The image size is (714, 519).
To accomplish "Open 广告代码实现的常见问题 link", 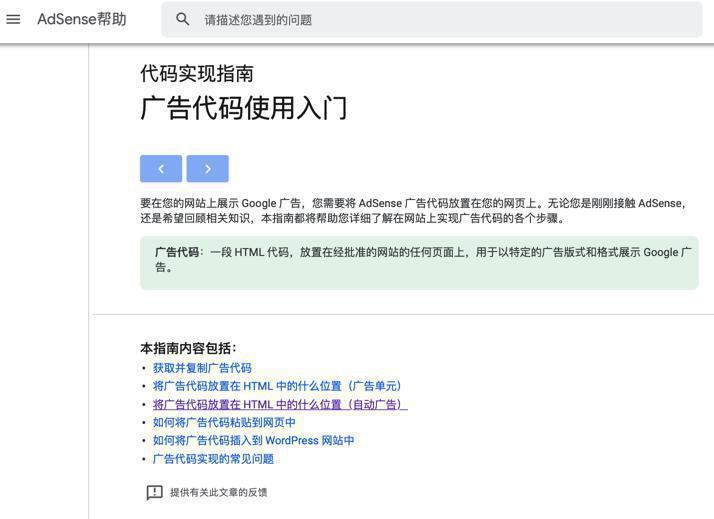I will (x=213, y=459).
